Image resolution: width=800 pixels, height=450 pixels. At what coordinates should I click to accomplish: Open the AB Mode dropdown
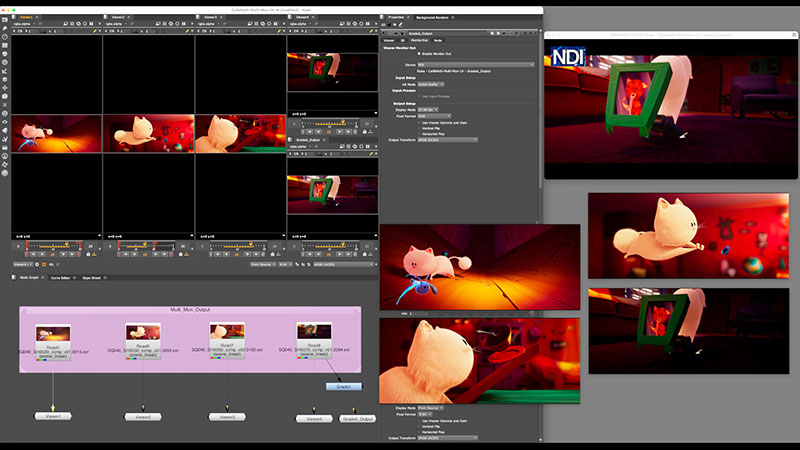(x=431, y=84)
